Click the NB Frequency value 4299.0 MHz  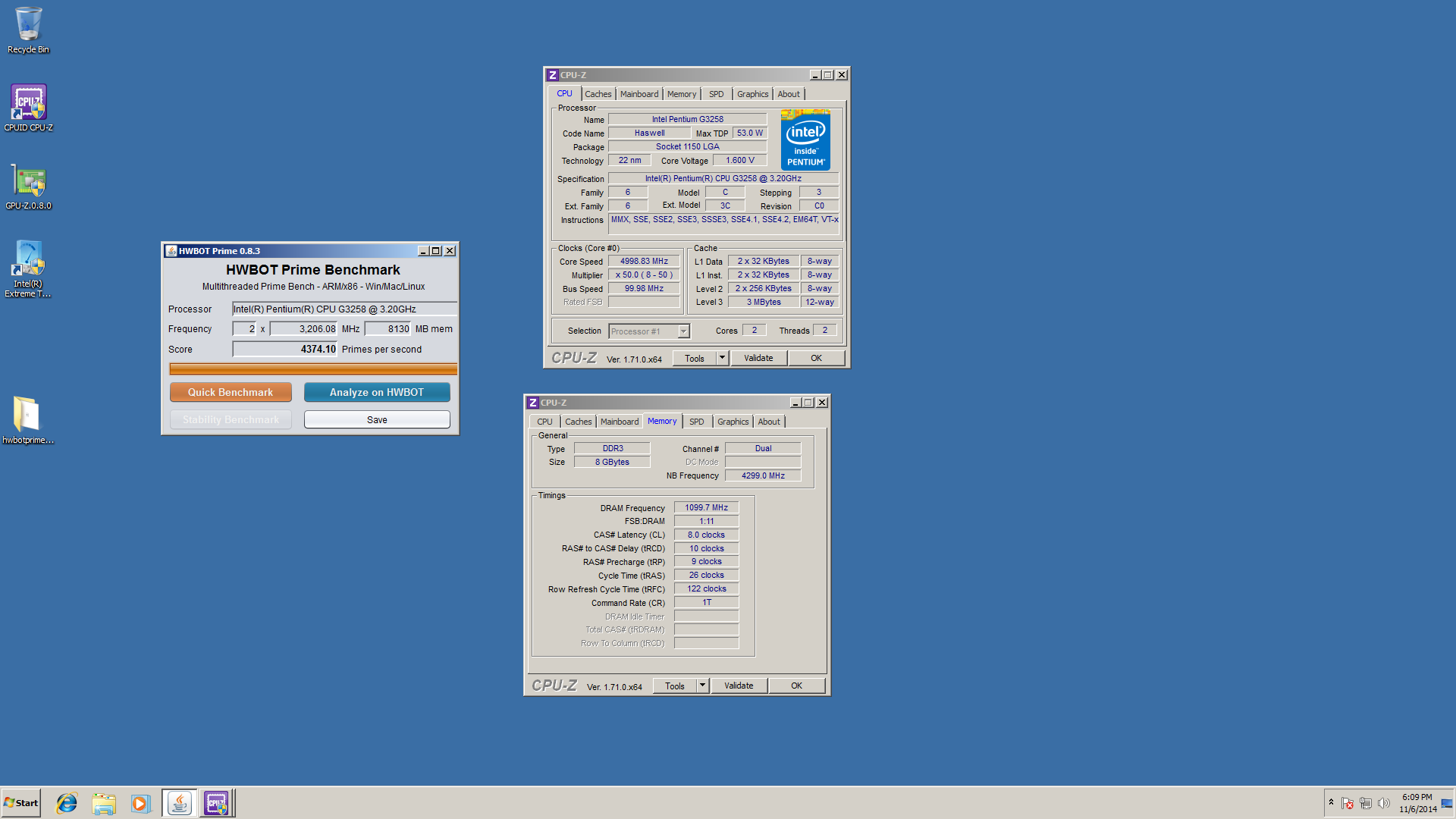click(x=763, y=475)
